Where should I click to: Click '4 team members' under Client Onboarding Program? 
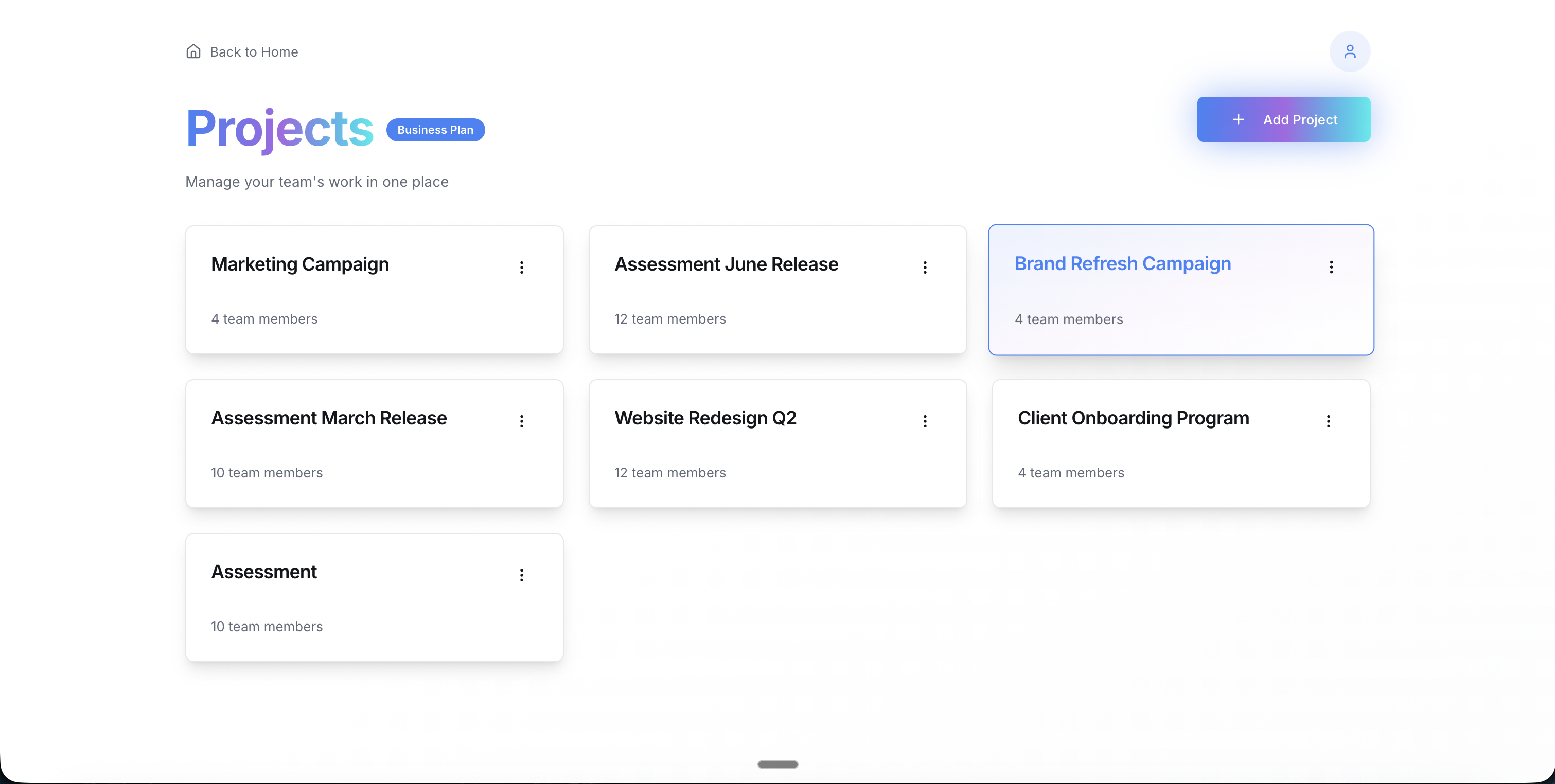click(x=1071, y=473)
